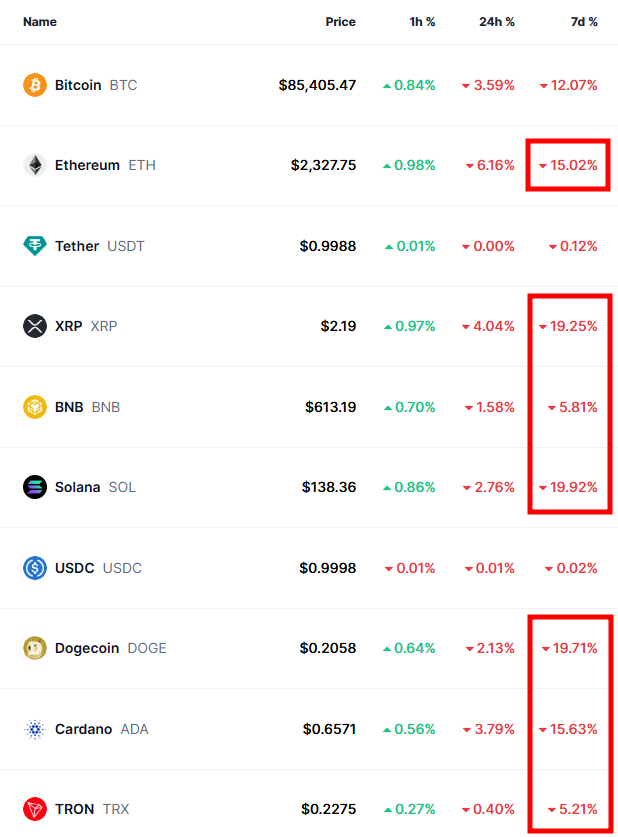Click the Cardano logo icon
The height and width of the screenshot is (837, 618).
pyautogui.click(x=35, y=729)
